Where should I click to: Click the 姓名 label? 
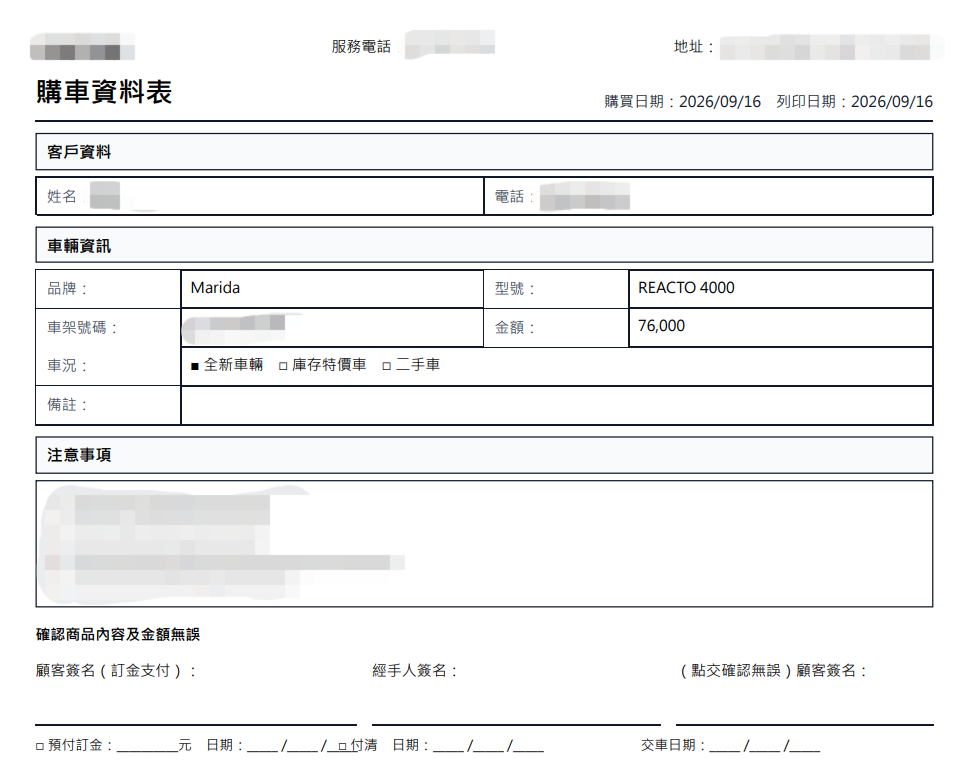tap(62, 196)
